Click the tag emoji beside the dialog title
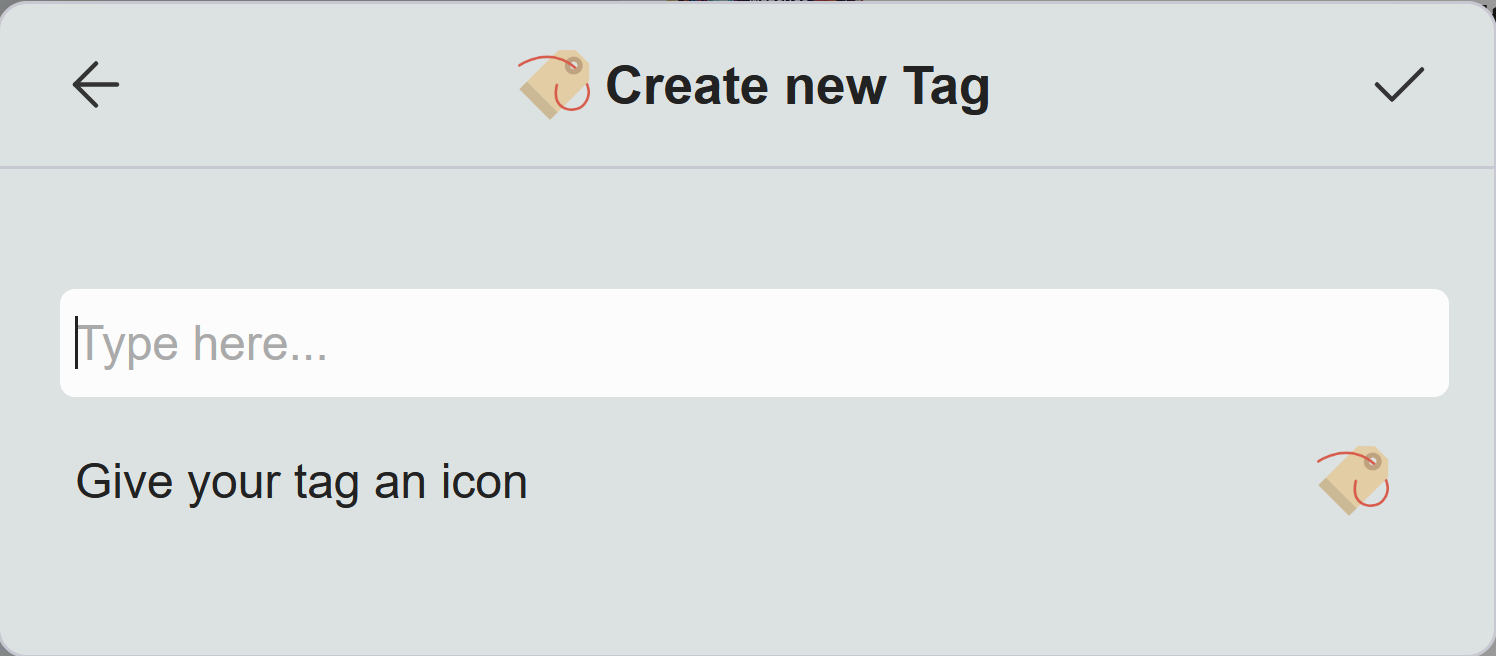The height and width of the screenshot is (656, 1496). click(551, 84)
